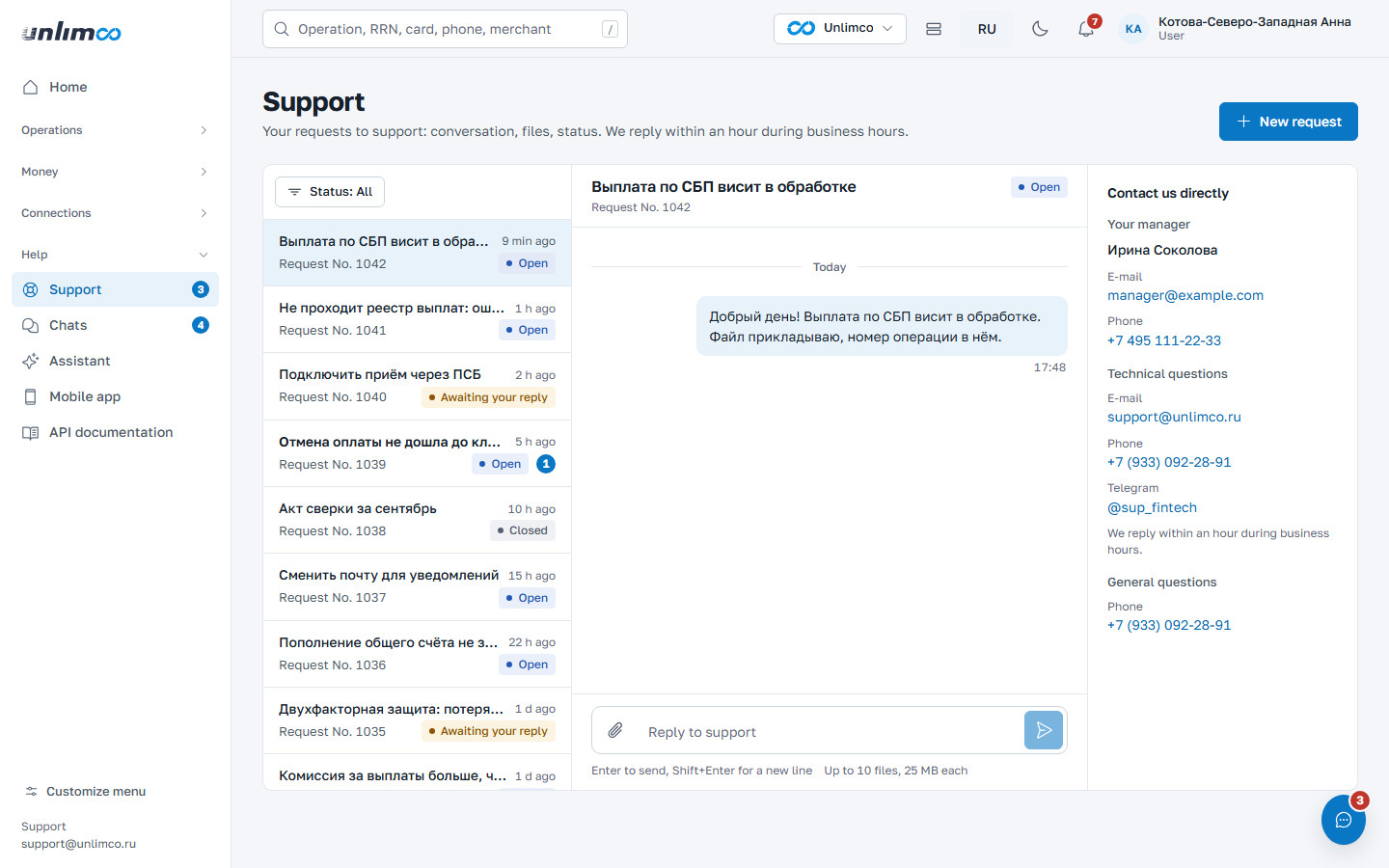1389x868 pixels.
Task: Click the Unlimco logo
Action: (x=71, y=32)
